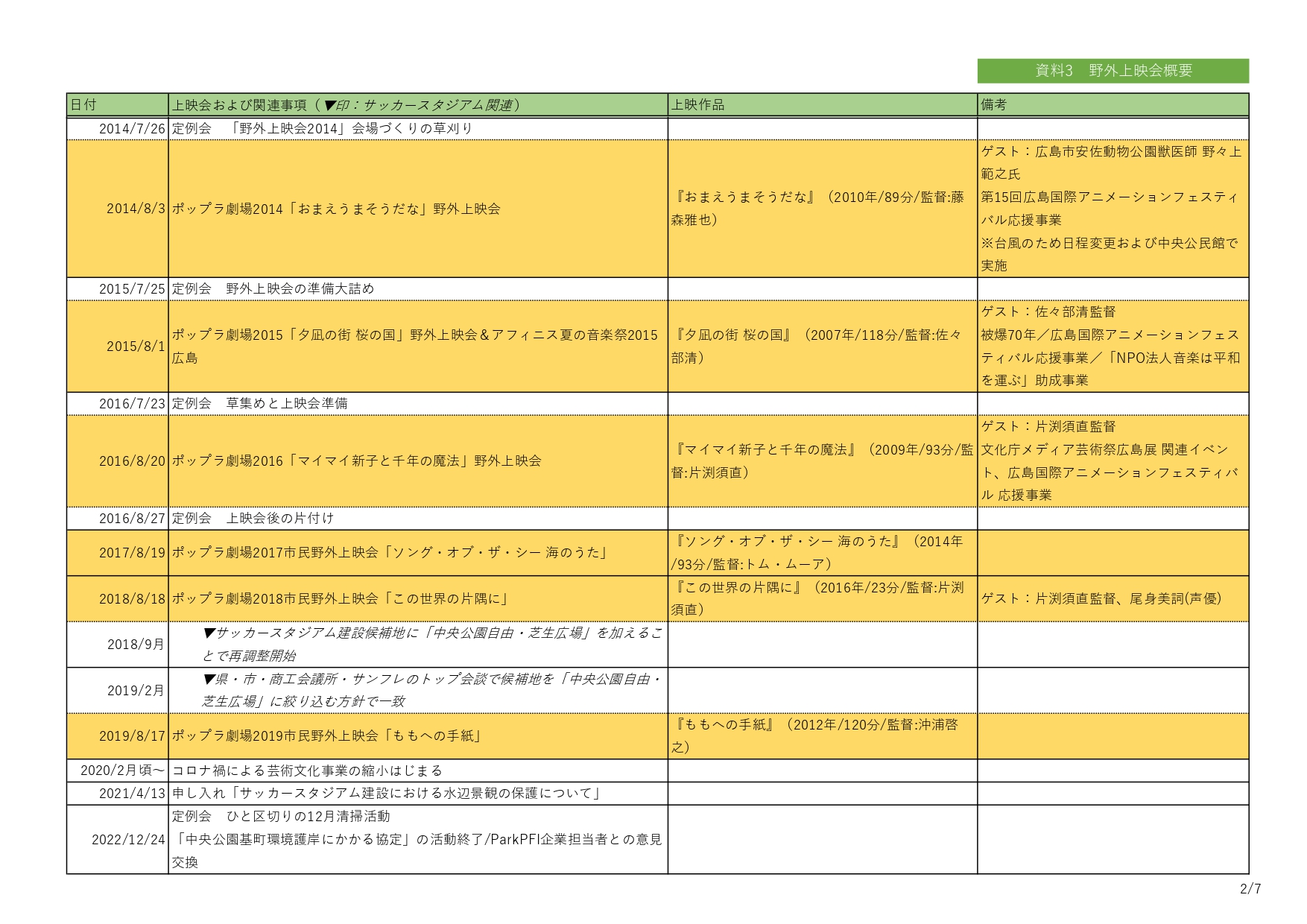Click the 上映会および関連事項 column header

click(417, 105)
